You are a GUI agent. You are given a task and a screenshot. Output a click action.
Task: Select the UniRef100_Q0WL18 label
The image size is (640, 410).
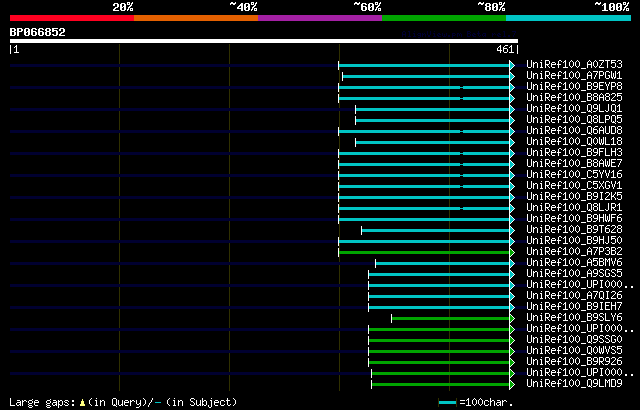(x=574, y=142)
